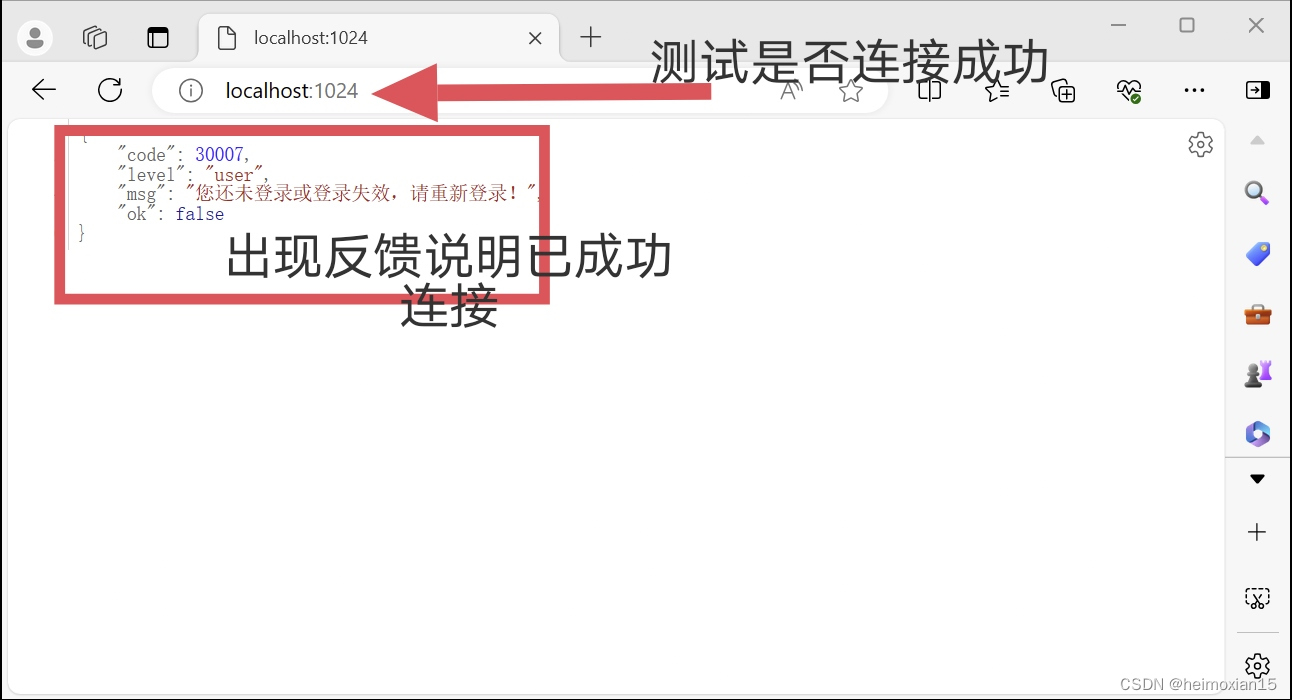Go back to the previous page

click(x=44, y=90)
